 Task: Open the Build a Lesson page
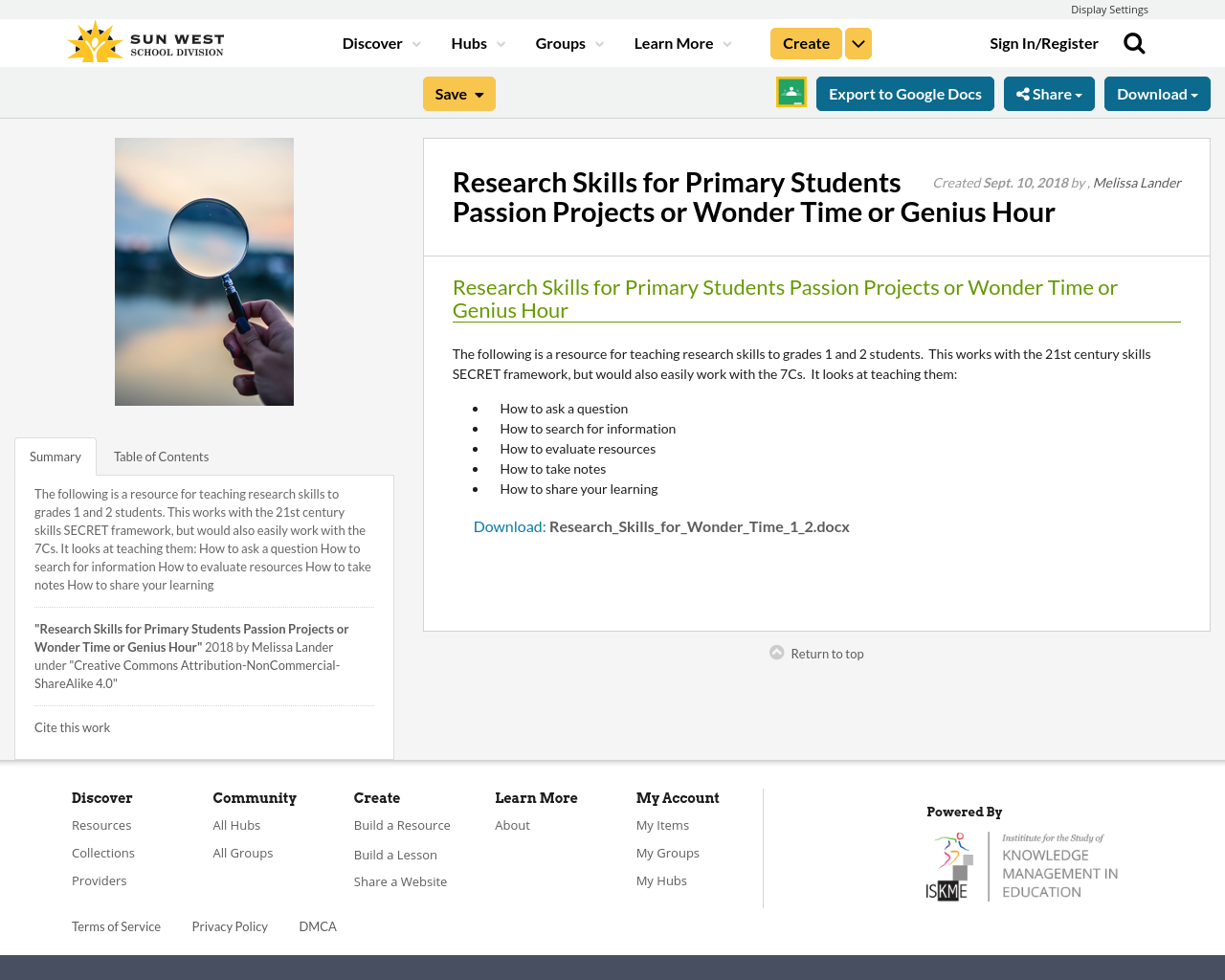click(395, 853)
